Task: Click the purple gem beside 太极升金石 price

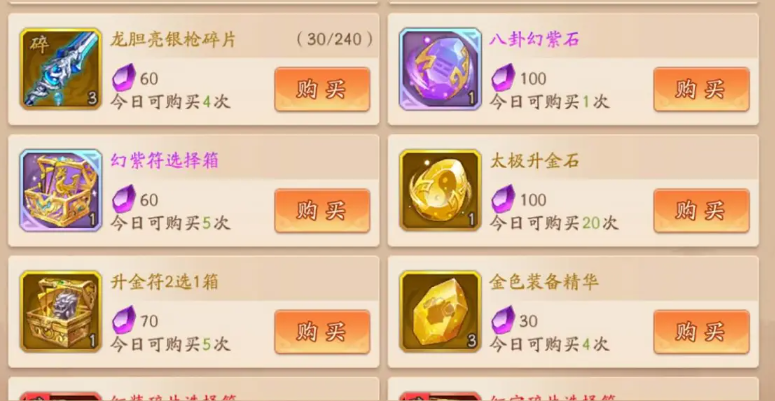Action: [503, 200]
